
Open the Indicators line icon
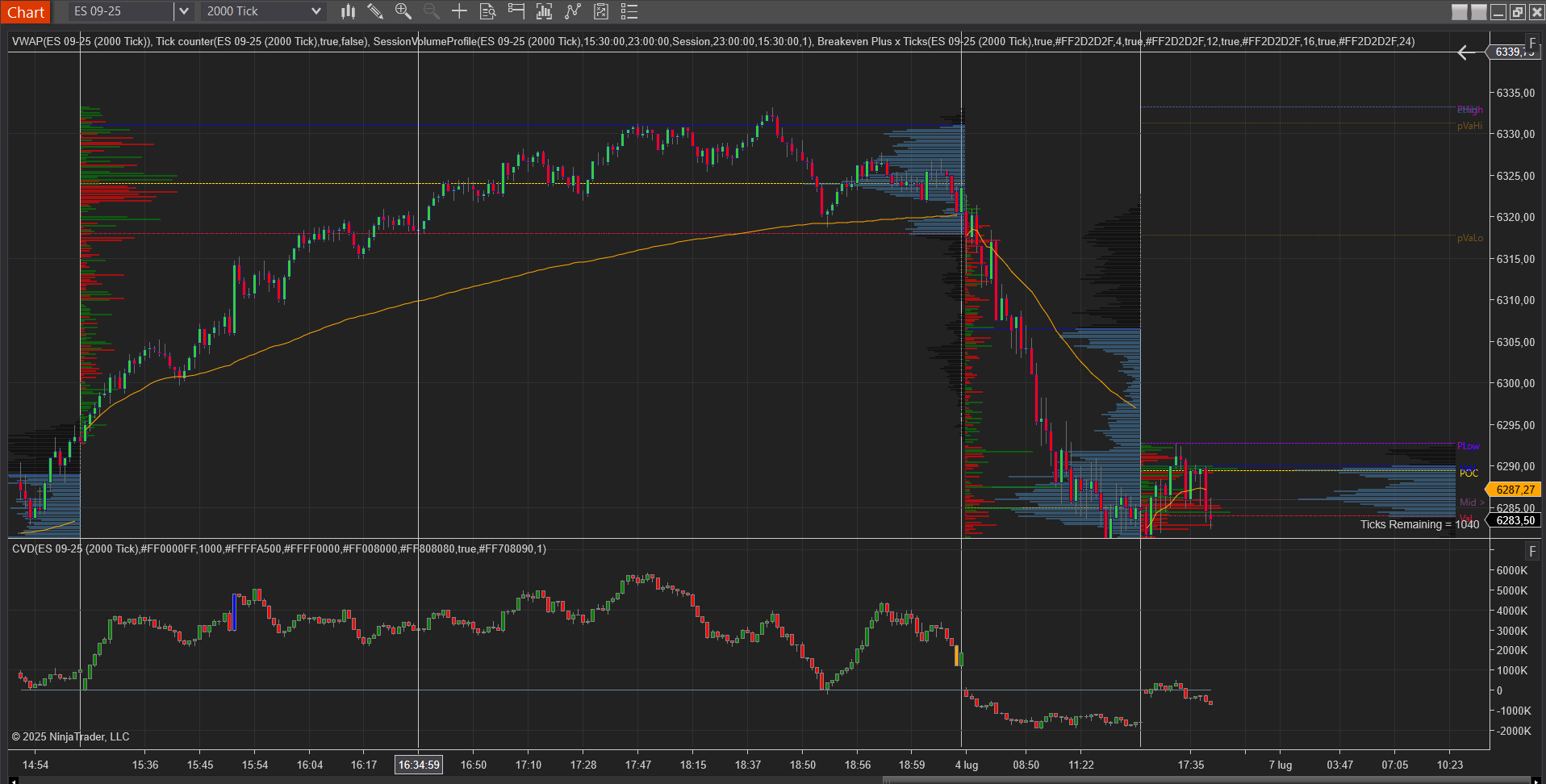(x=573, y=11)
